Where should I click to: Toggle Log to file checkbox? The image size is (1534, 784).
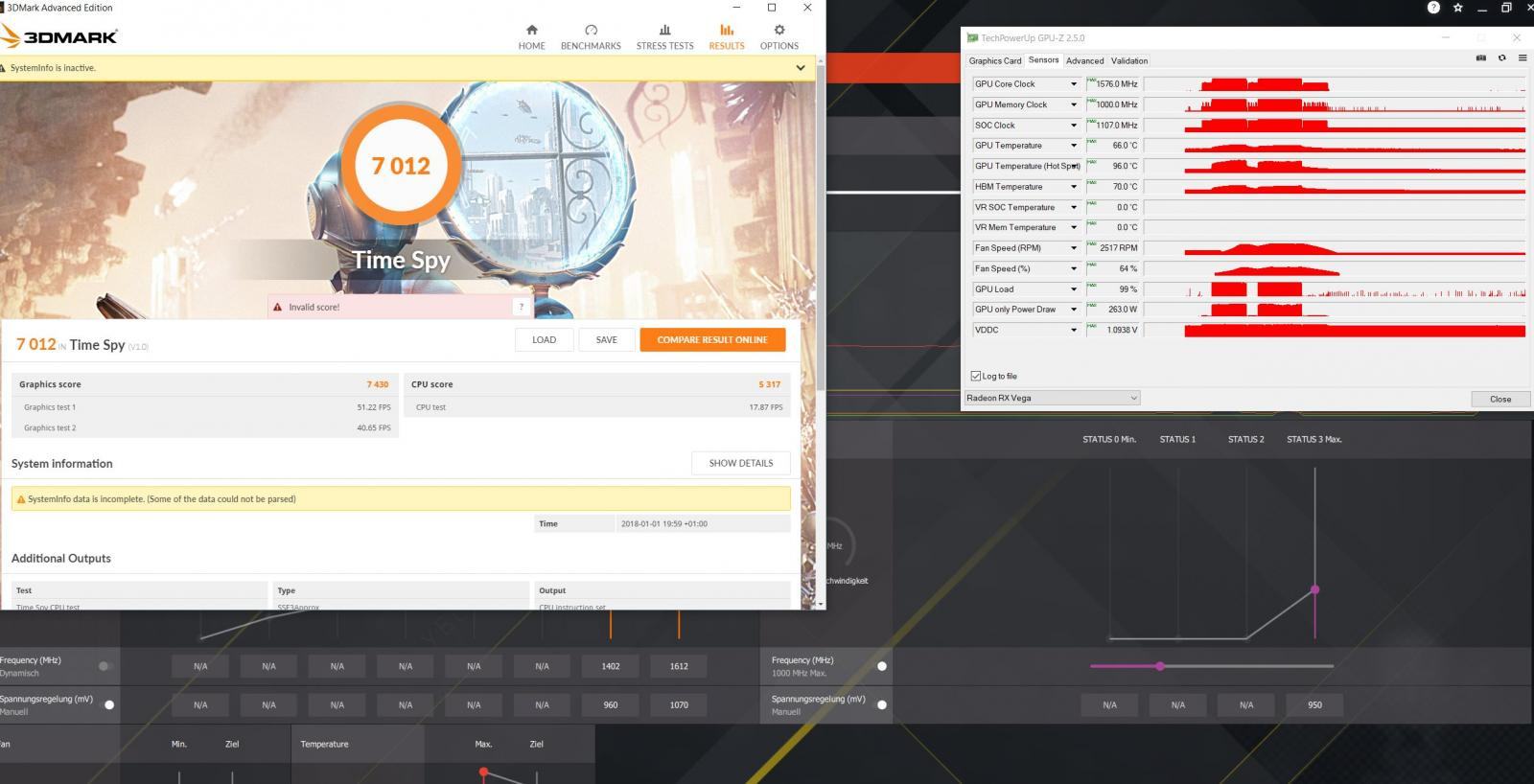click(x=976, y=376)
